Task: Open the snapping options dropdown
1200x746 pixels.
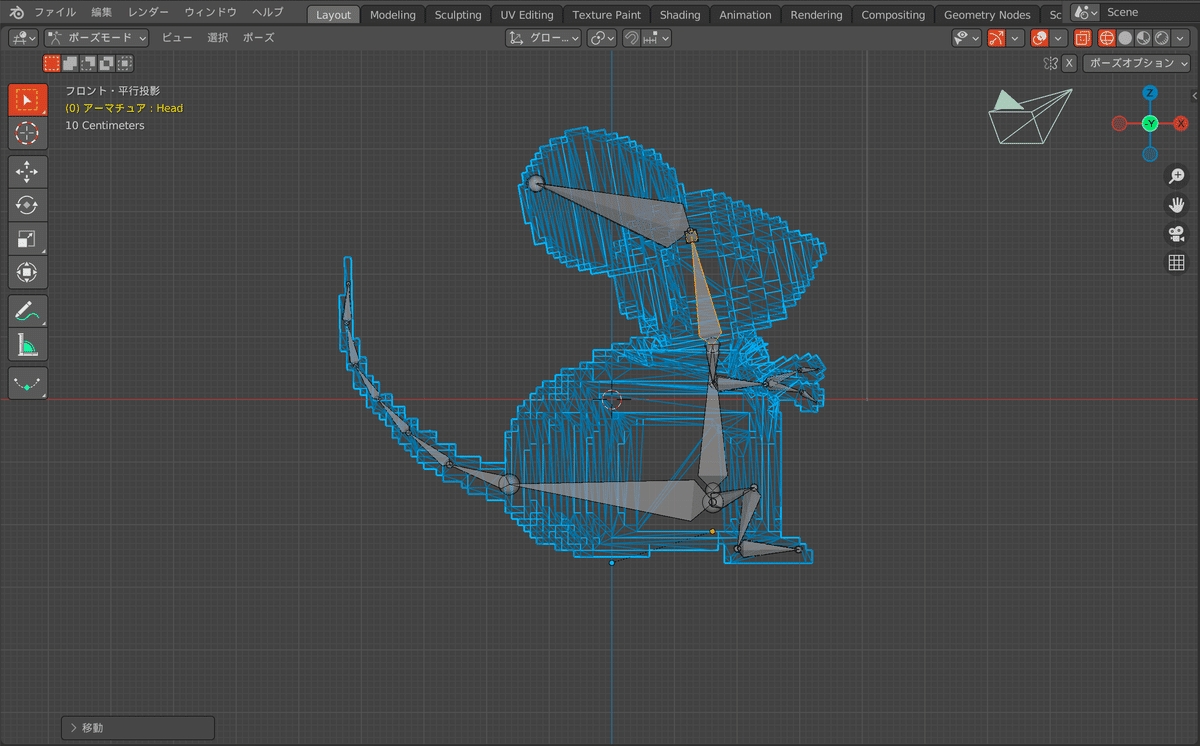Action: click(x=657, y=38)
